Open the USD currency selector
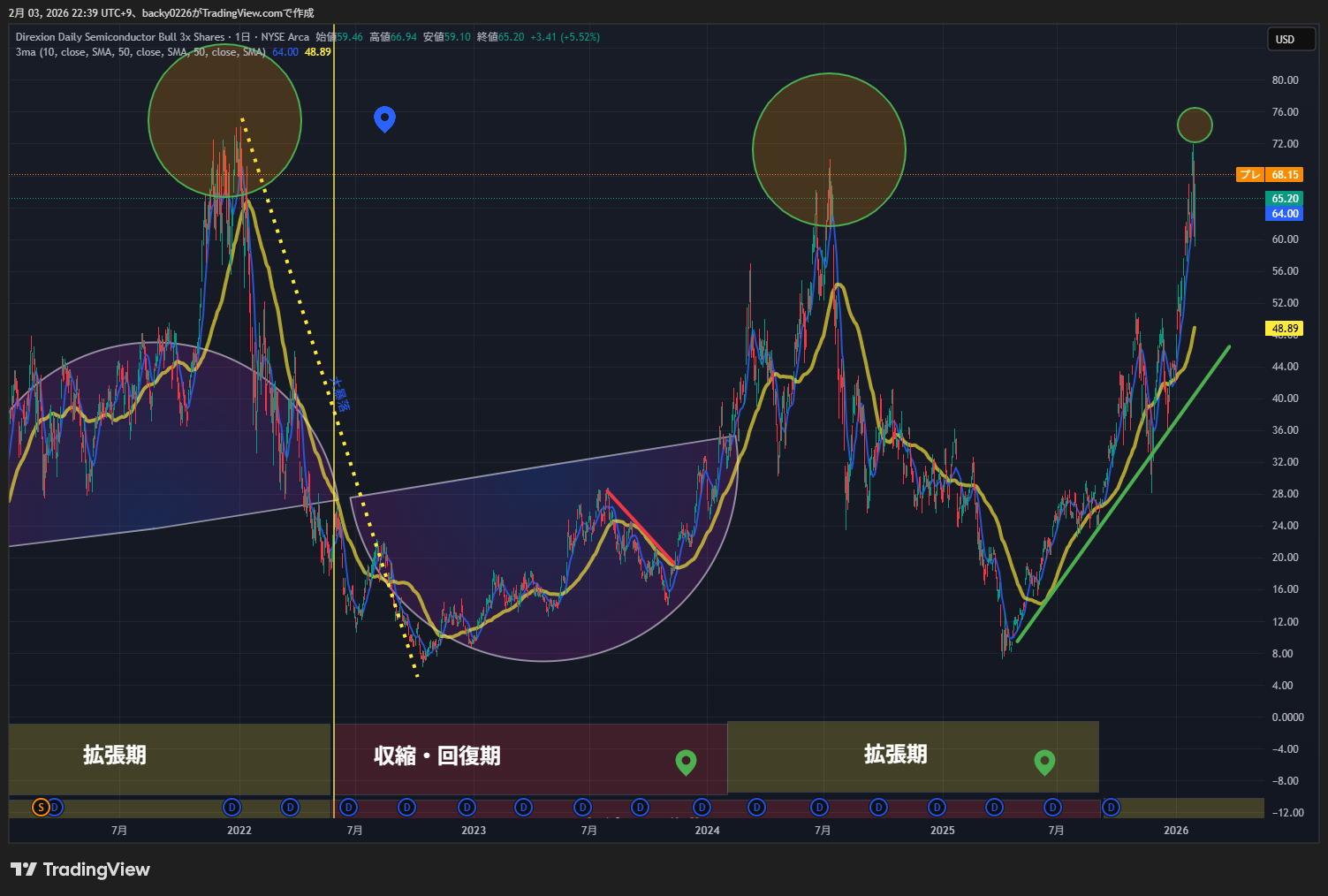This screenshot has width=1328, height=896. coord(1290,39)
